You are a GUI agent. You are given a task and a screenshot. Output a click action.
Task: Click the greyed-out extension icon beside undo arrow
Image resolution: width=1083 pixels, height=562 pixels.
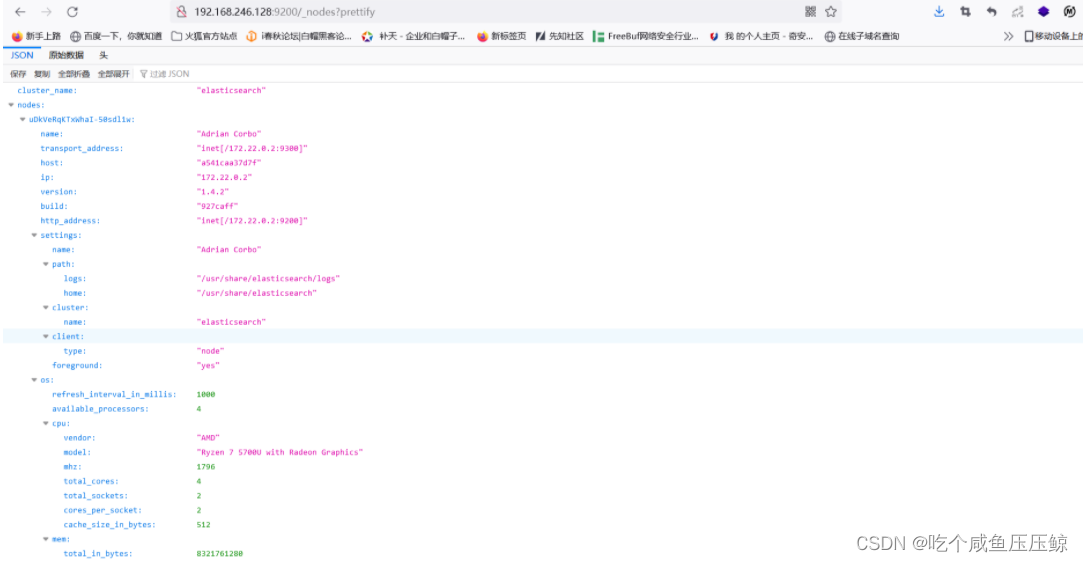point(1017,12)
